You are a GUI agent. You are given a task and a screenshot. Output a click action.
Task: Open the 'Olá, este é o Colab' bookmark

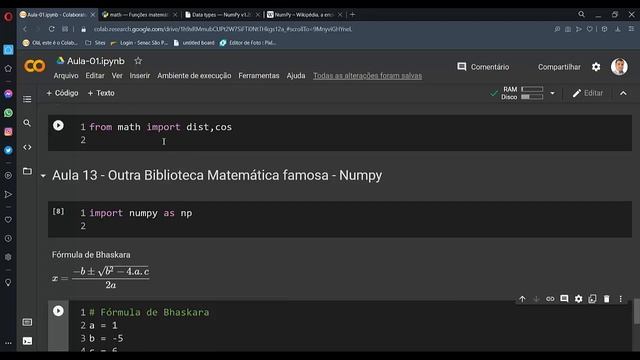pos(50,42)
